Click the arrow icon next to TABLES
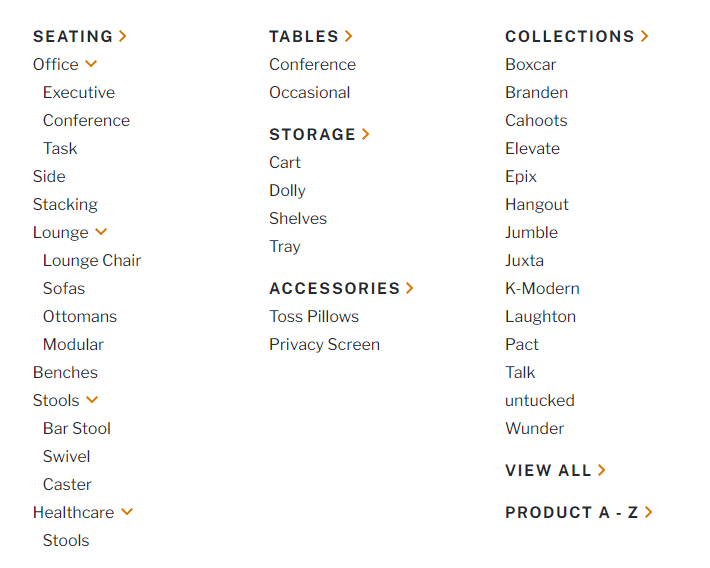The width and height of the screenshot is (710, 568). tap(348, 36)
